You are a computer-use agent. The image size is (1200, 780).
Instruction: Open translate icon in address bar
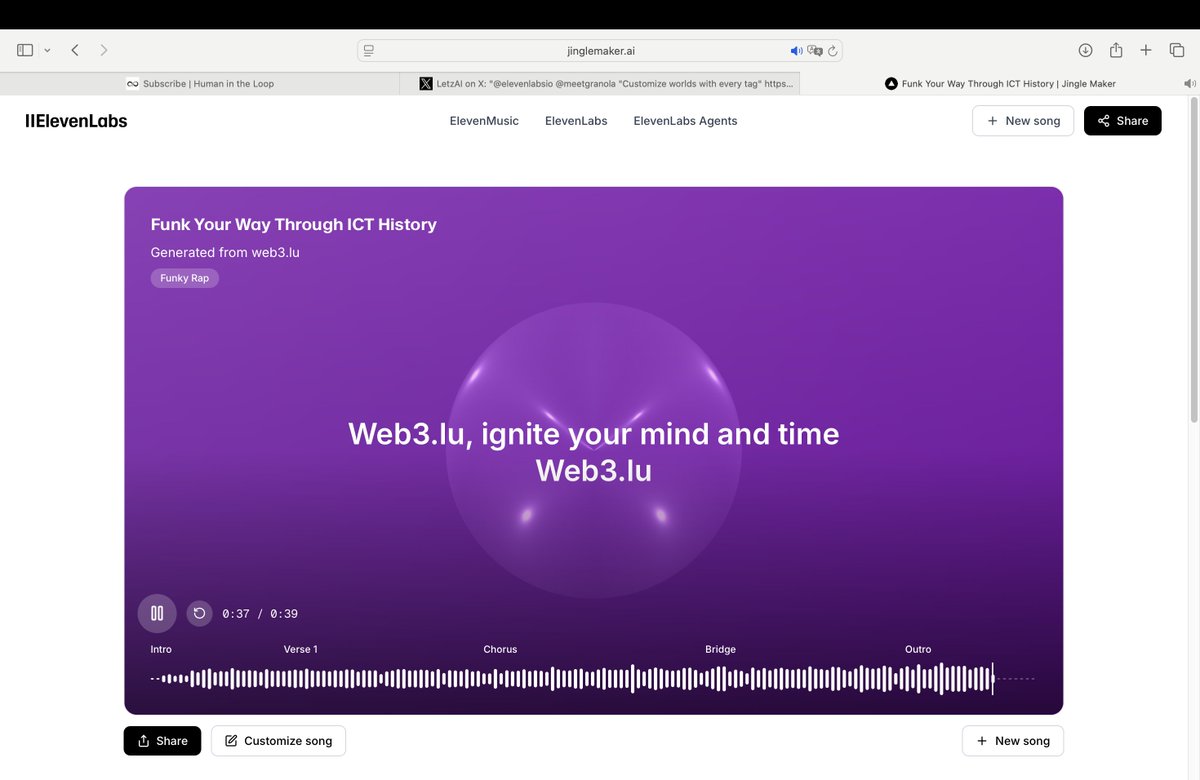tap(815, 50)
